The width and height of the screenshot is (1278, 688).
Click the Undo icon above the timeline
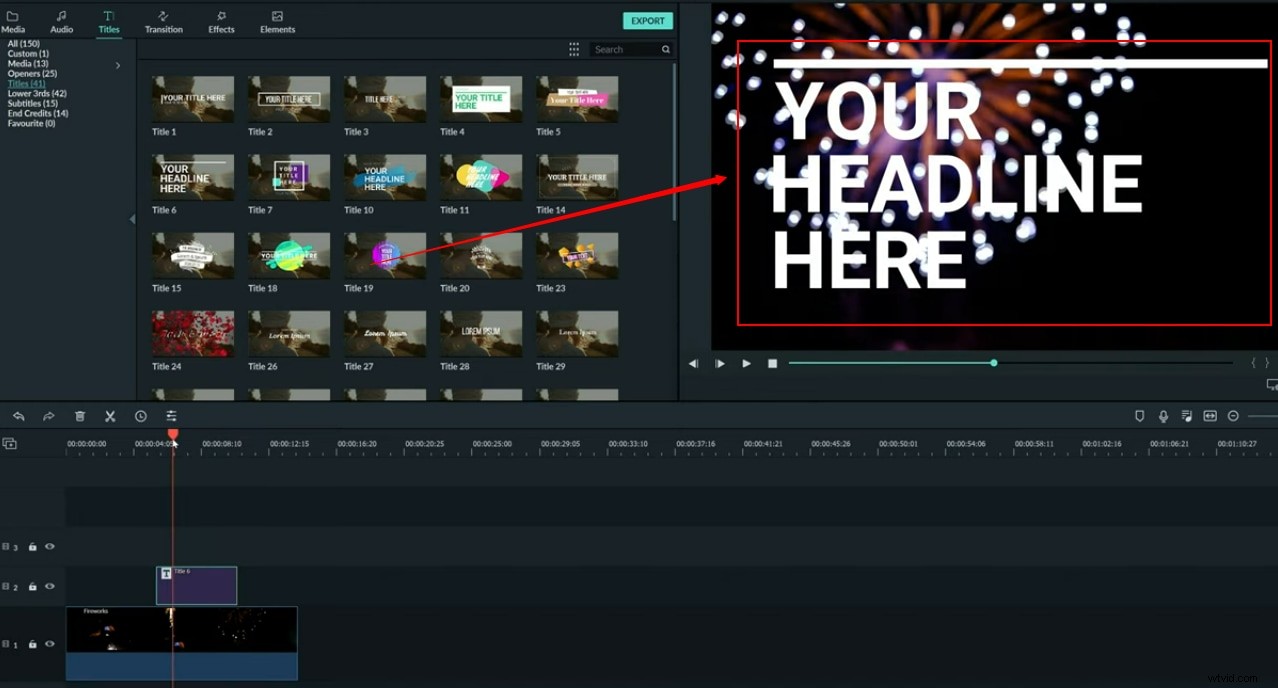coord(18,415)
